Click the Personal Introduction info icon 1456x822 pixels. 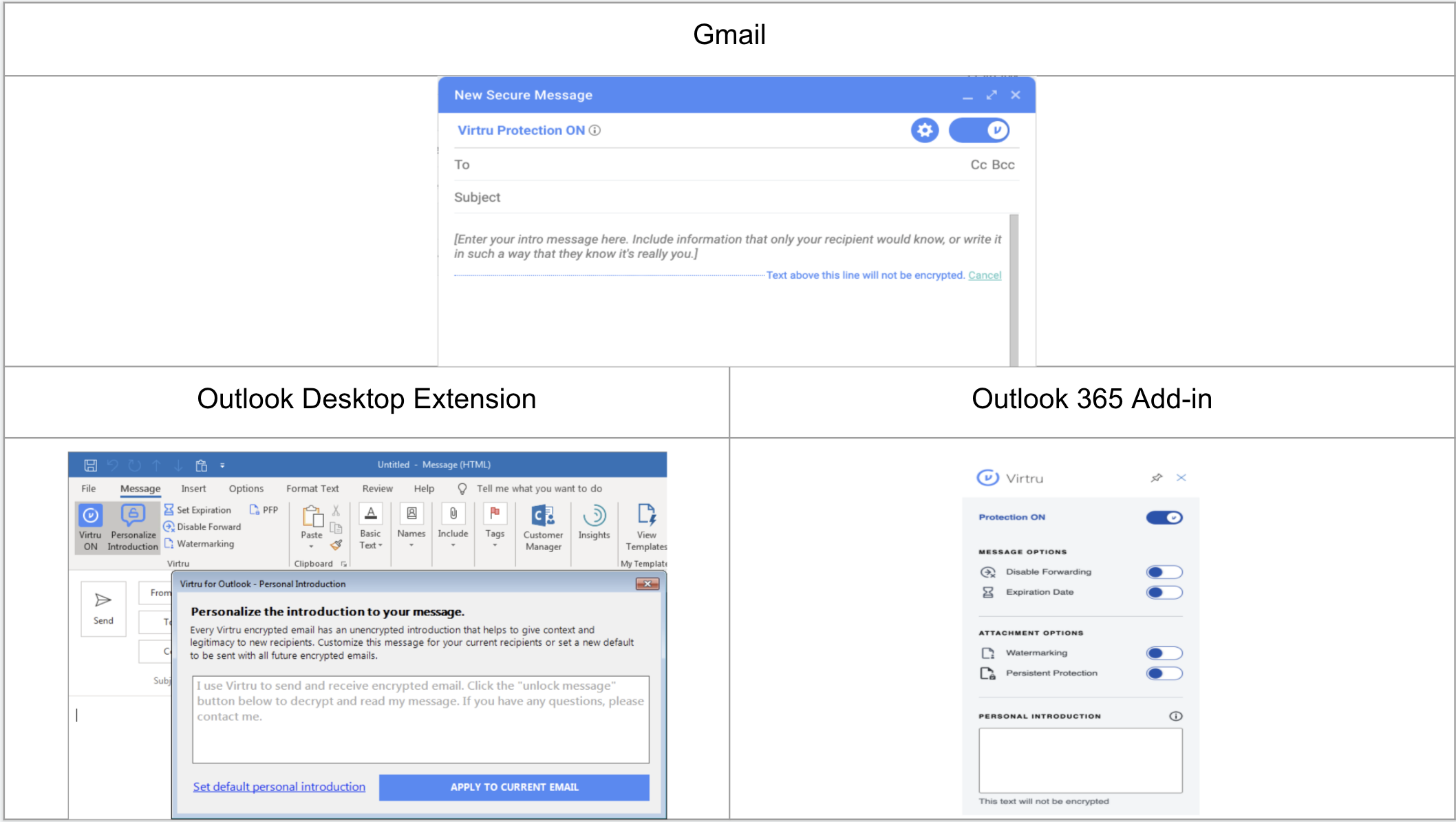(1175, 716)
